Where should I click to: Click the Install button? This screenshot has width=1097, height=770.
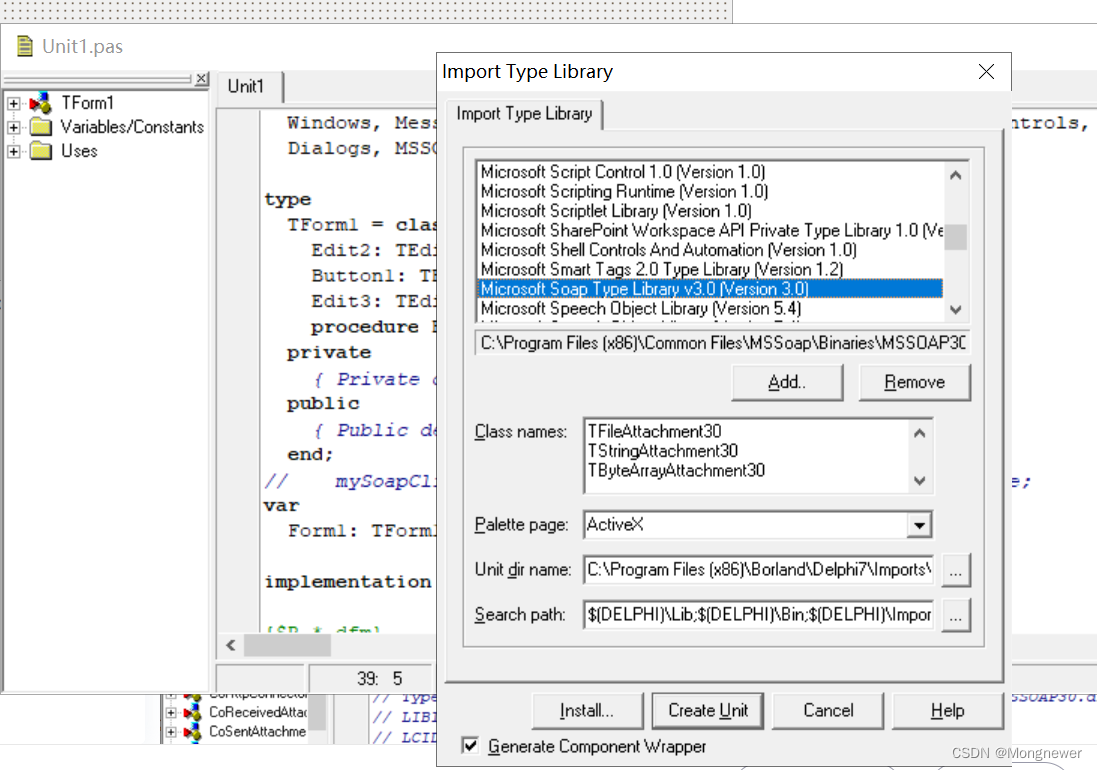point(586,710)
